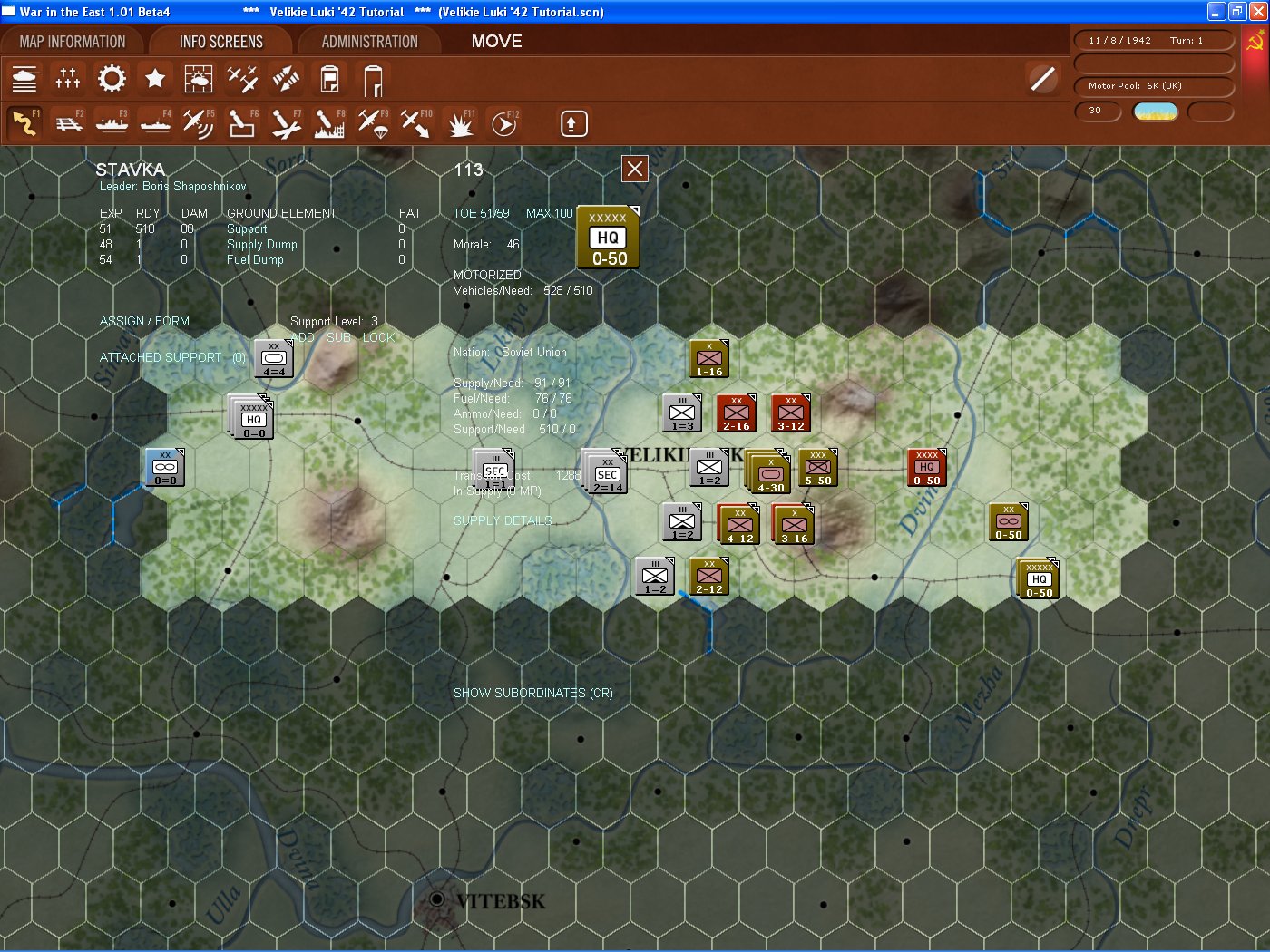Select the F3 naval transport ship icon
This screenshot has height=952, width=1270.
(112, 123)
